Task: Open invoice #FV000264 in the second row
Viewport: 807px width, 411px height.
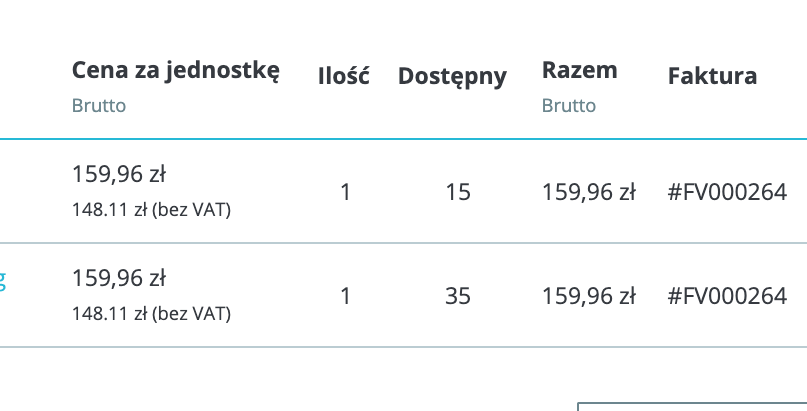Action: (727, 296)
